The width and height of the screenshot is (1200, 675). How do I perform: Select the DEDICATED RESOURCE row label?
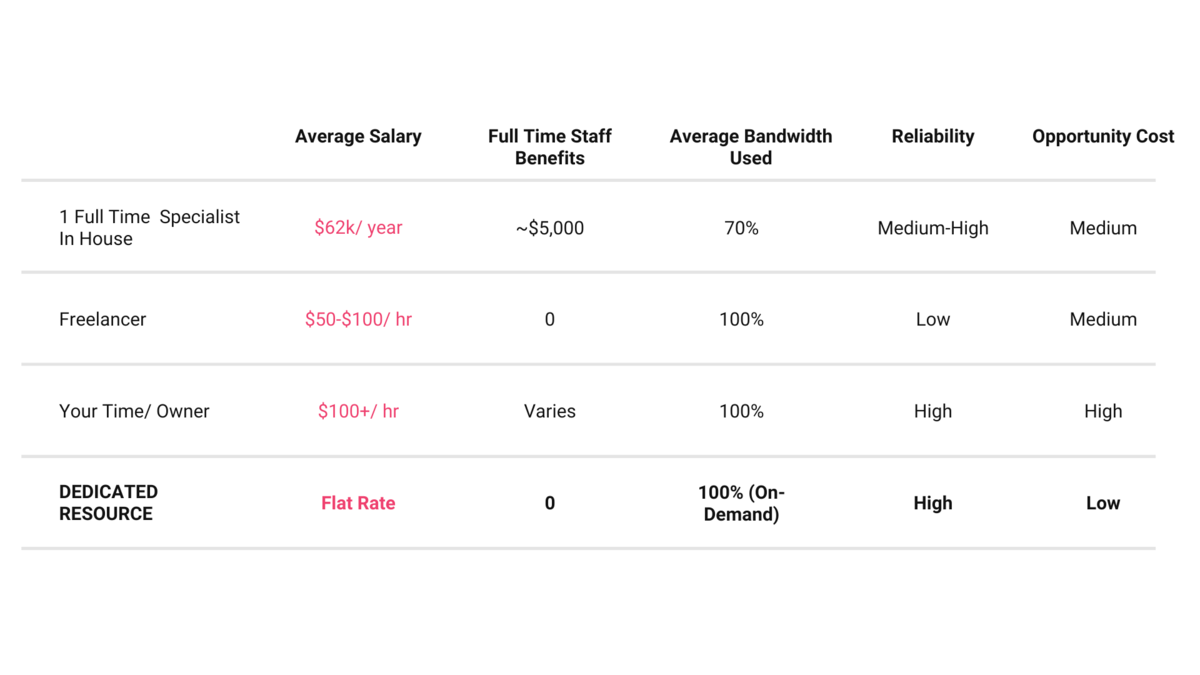click(108, 503)
